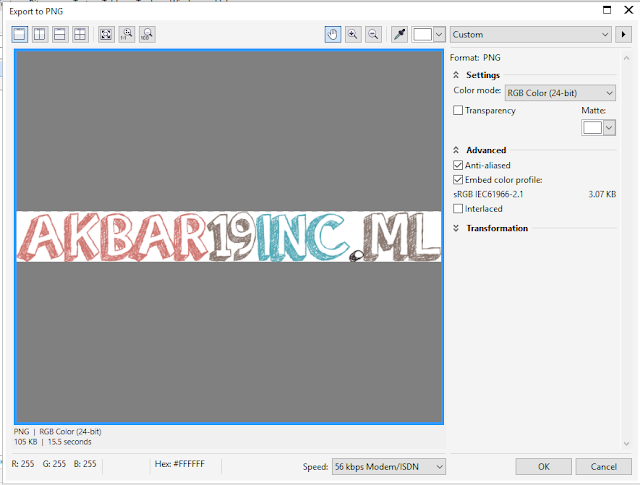Select the Pan hand tool

coord(333,34)
